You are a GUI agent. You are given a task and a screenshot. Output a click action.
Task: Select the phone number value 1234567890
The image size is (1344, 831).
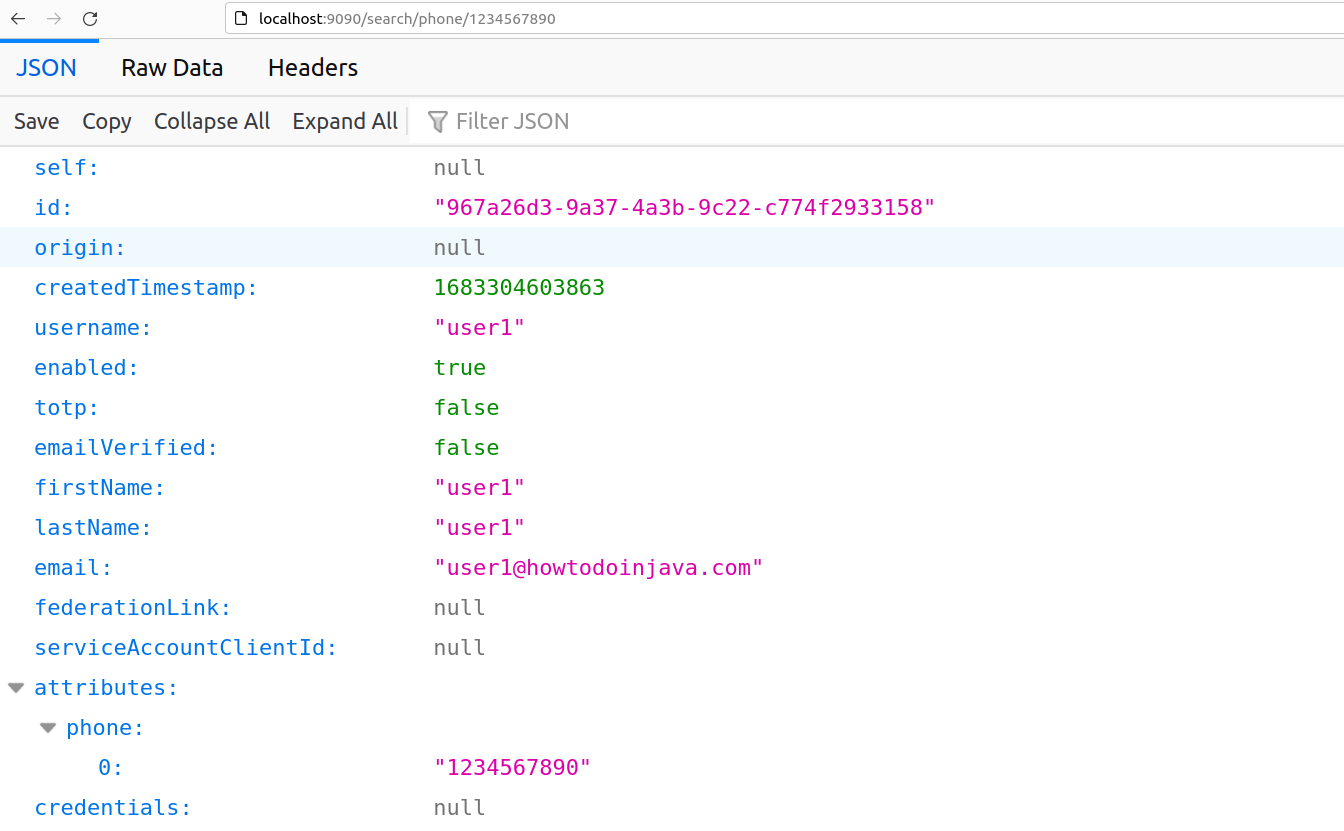point(512,768)
